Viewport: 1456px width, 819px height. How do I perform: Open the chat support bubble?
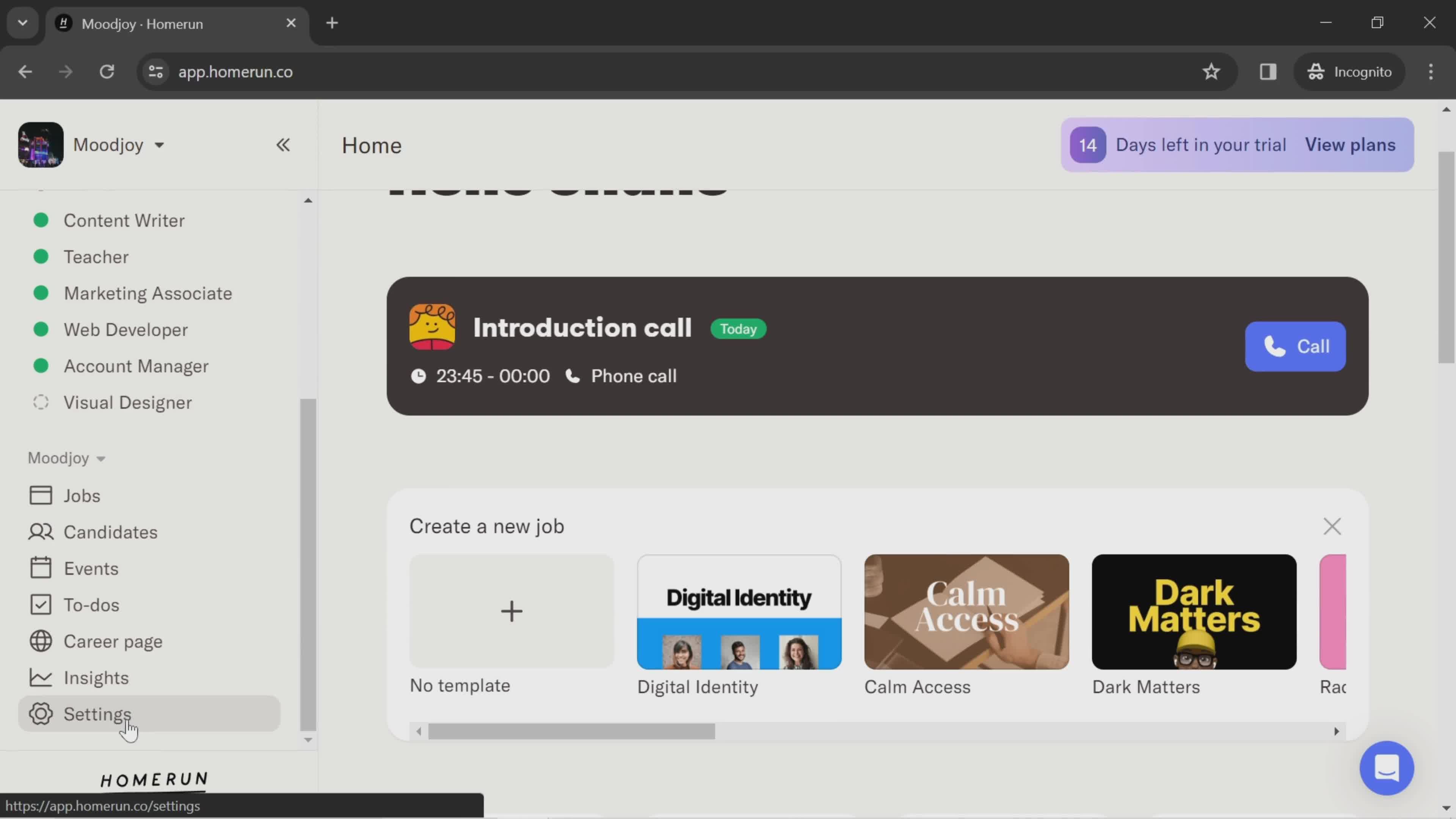pyautogui.click(x=1387, y=767)
